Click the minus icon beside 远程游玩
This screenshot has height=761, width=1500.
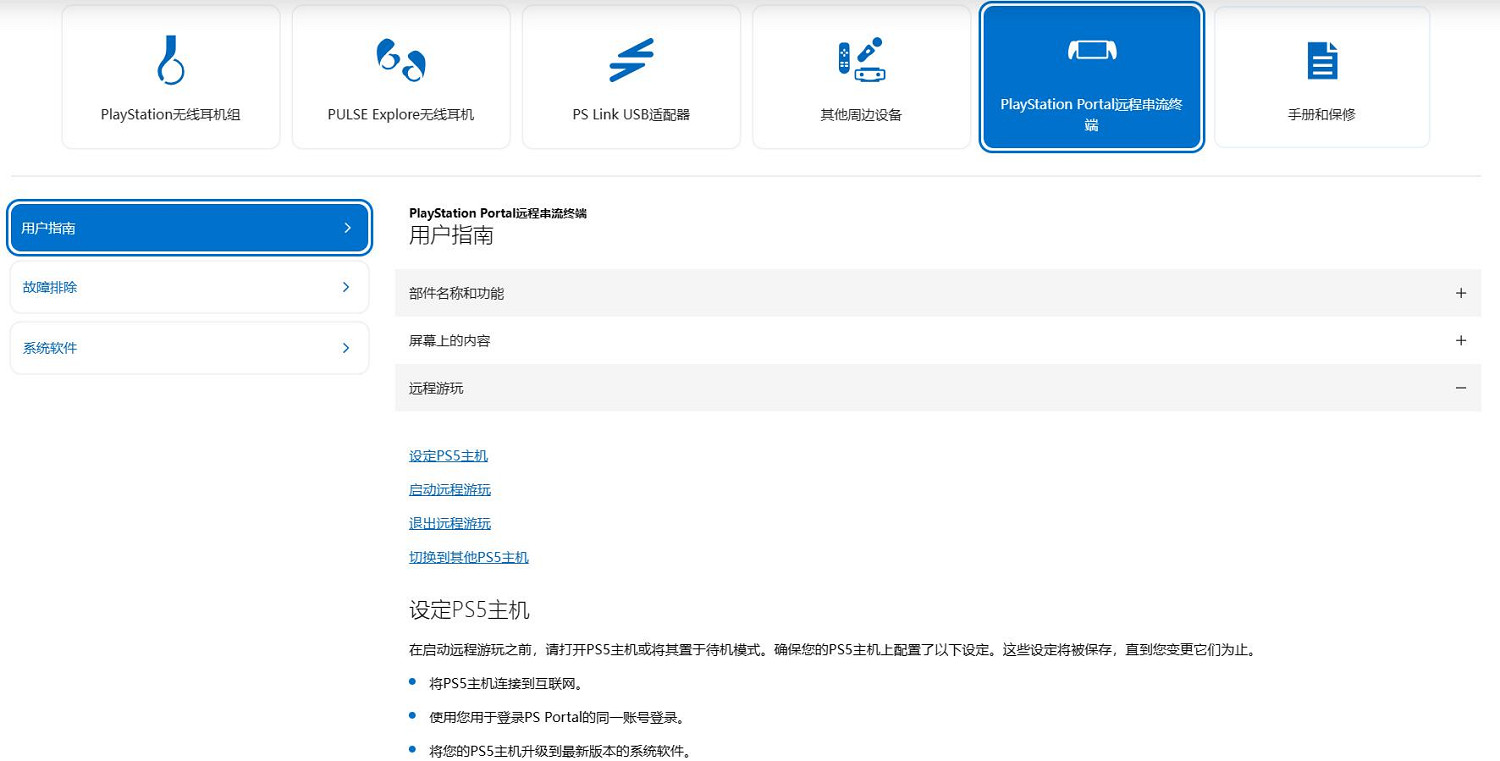[1460, 388]
